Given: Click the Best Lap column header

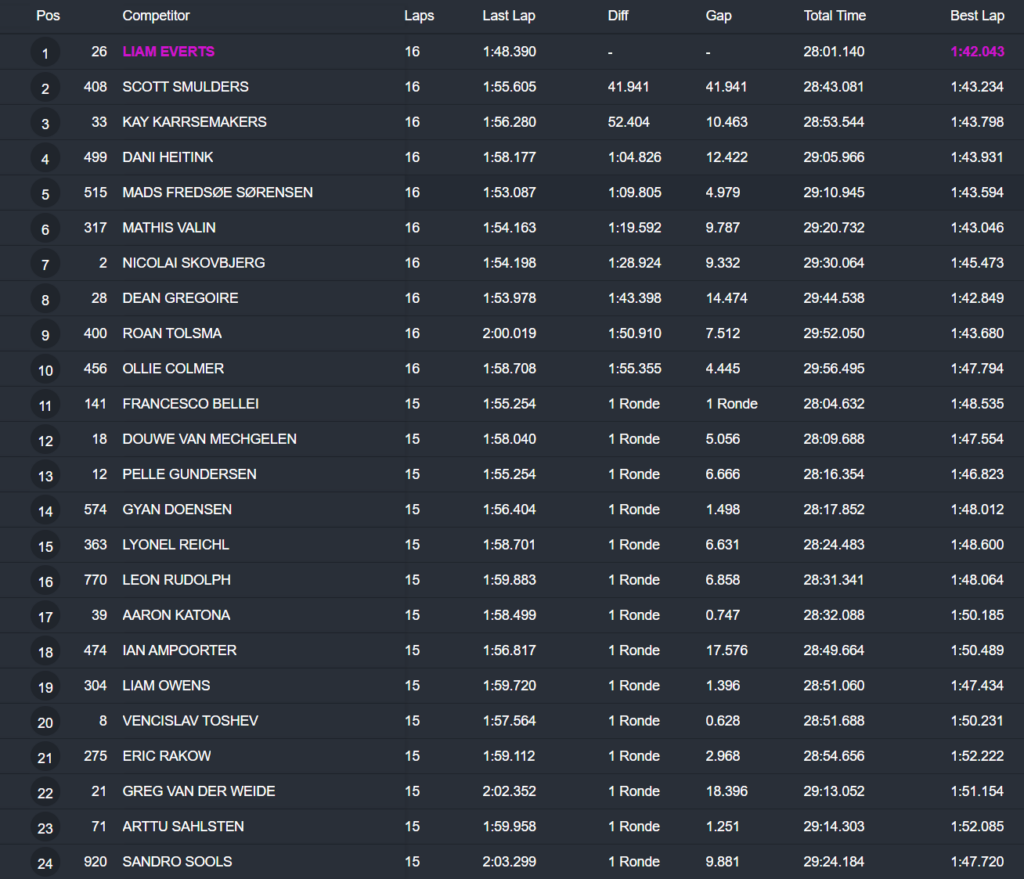Looking at the screenshot, I should tap(977, 16).
